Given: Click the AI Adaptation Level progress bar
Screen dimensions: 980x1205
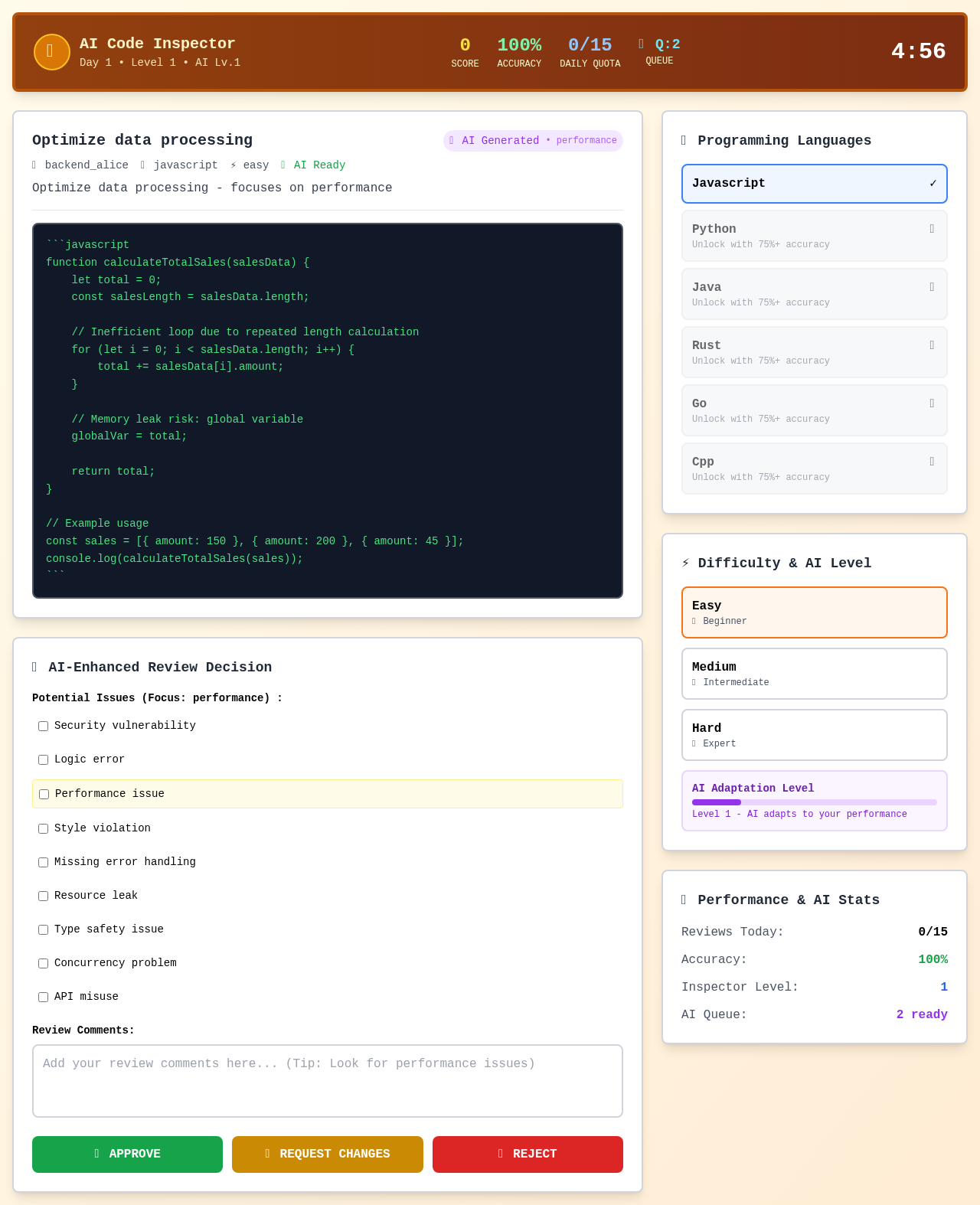Looking at the screenshot, I should click(x=814, y=802).
